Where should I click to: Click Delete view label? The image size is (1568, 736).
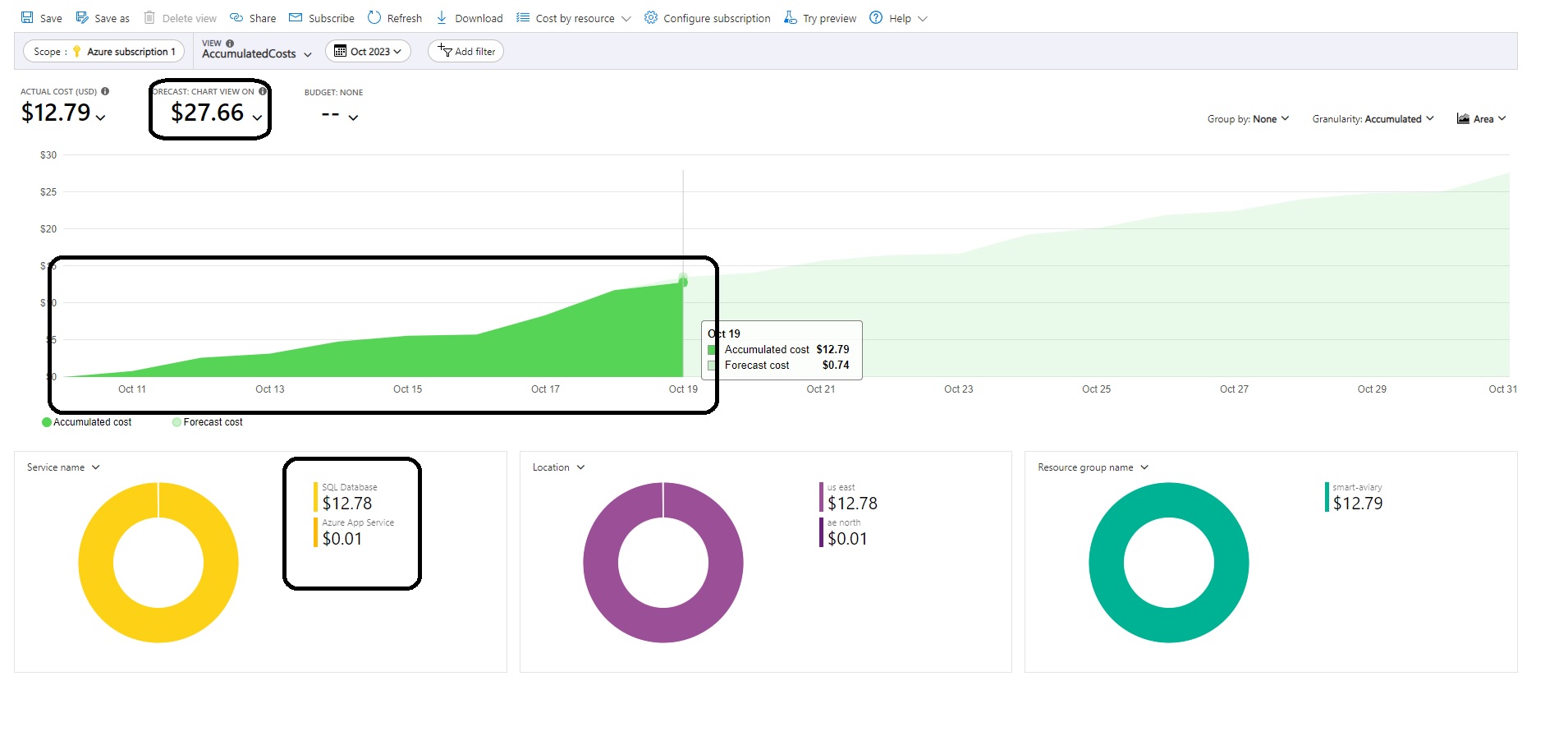(x=190, y=18)
